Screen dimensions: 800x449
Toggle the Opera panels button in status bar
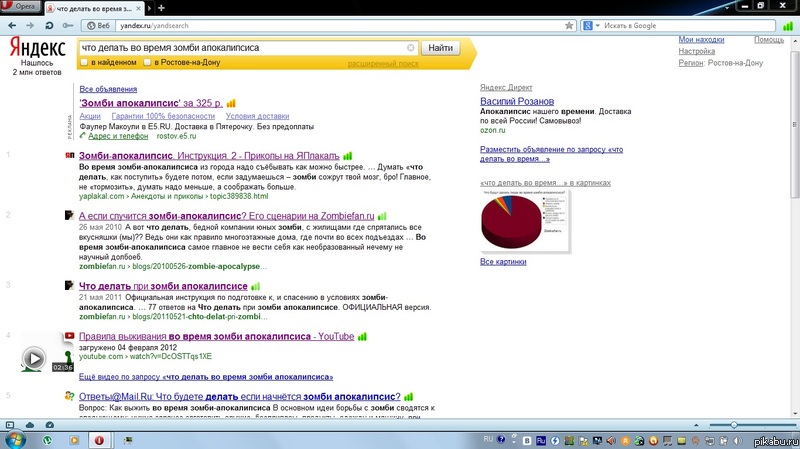click(x=10, y=425)
